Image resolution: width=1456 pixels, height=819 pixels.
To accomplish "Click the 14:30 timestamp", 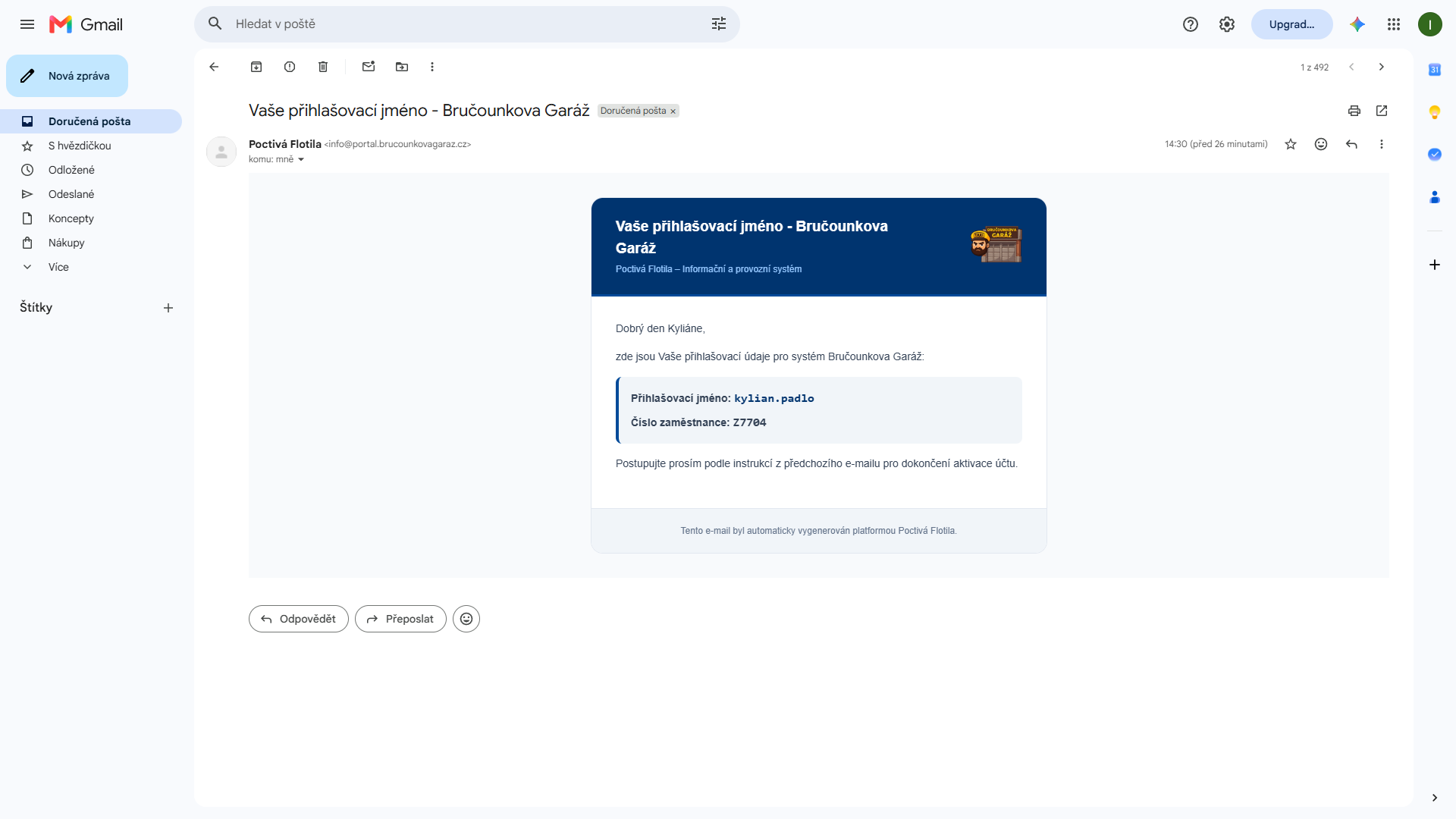I will click(x=1216, y=144).
